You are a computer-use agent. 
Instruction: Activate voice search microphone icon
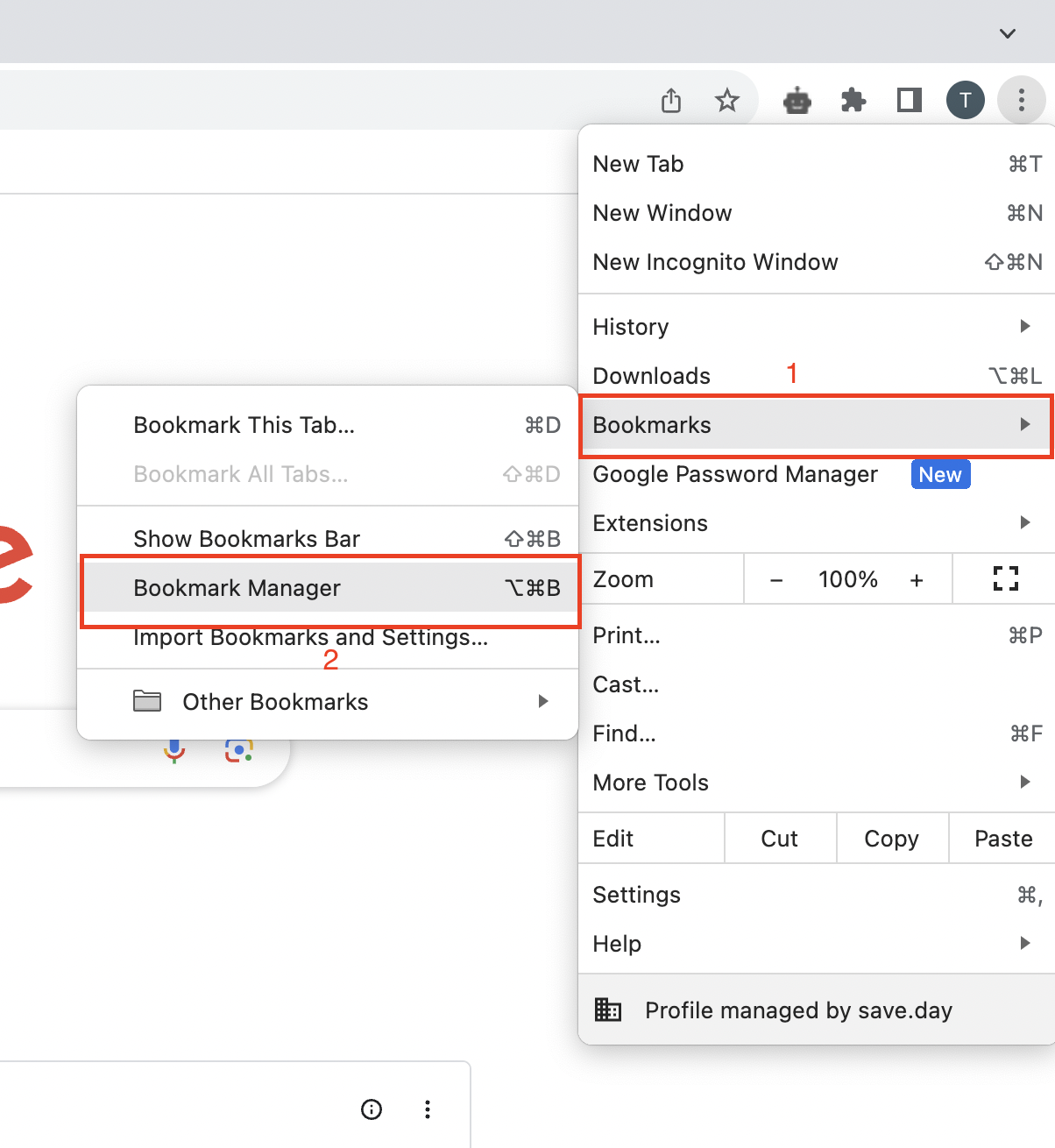173,749
